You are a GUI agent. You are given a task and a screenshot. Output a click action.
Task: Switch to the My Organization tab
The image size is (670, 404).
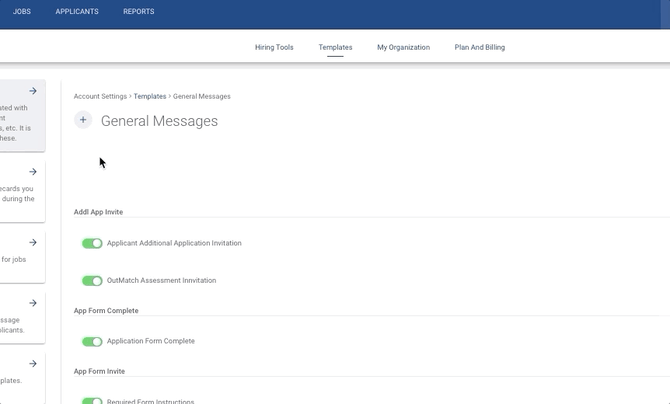(403, 47)
